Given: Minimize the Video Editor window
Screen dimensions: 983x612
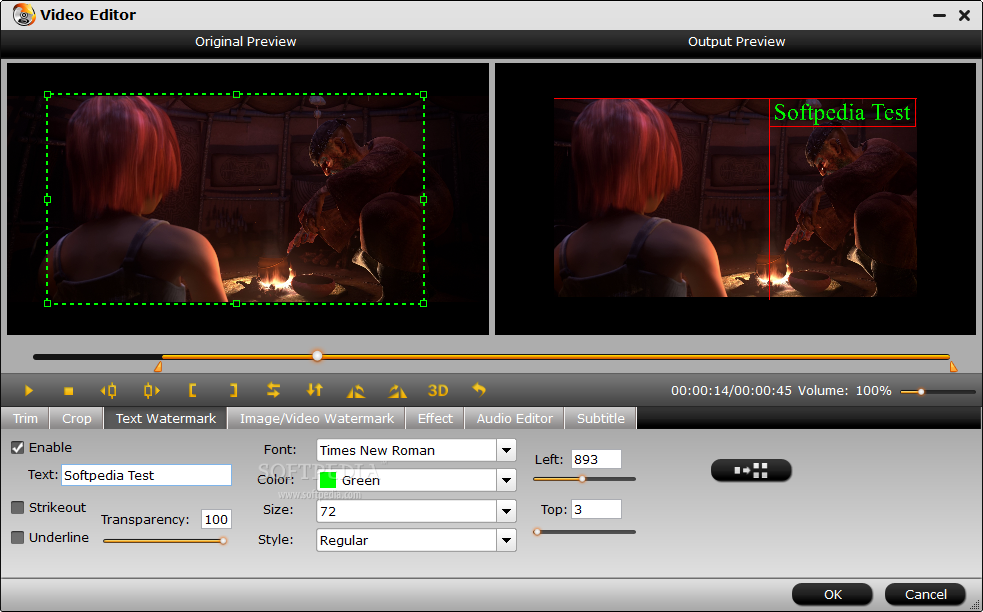Looking at the screenshot, I should pos(939,15).
